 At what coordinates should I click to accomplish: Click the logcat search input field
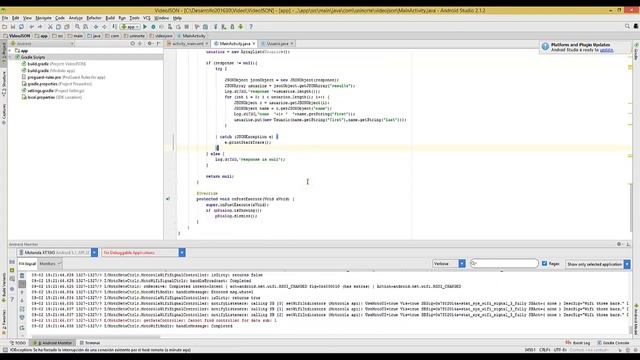tap(504, 264)
